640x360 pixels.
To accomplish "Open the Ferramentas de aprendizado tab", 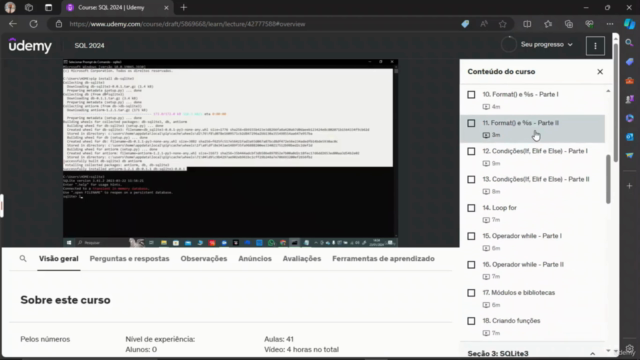I will [x=383, y=259].
